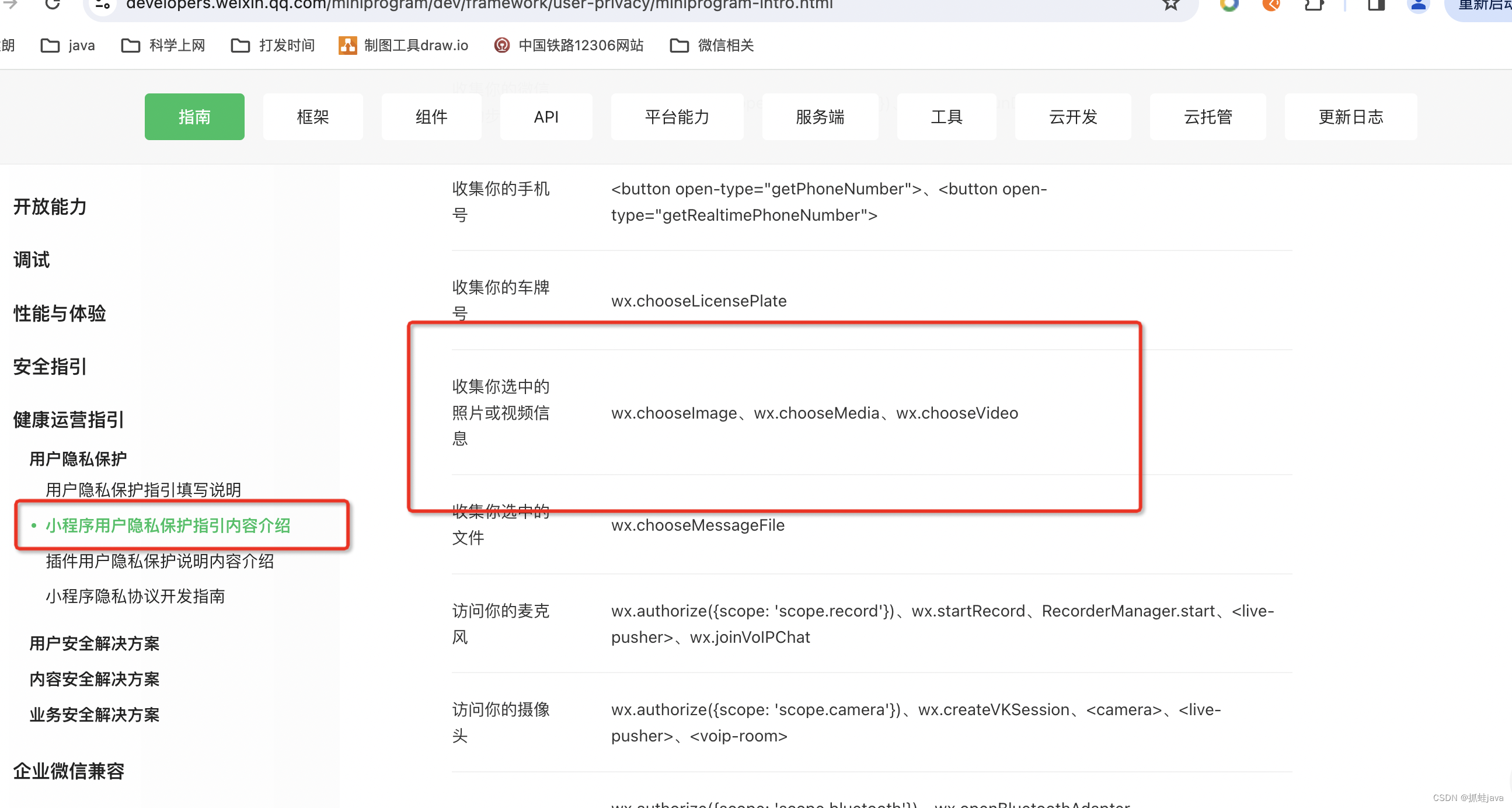Open 用户隐私保护指引填写说明 link
This screenshot has width=1512, height=808.
point(143,490)
